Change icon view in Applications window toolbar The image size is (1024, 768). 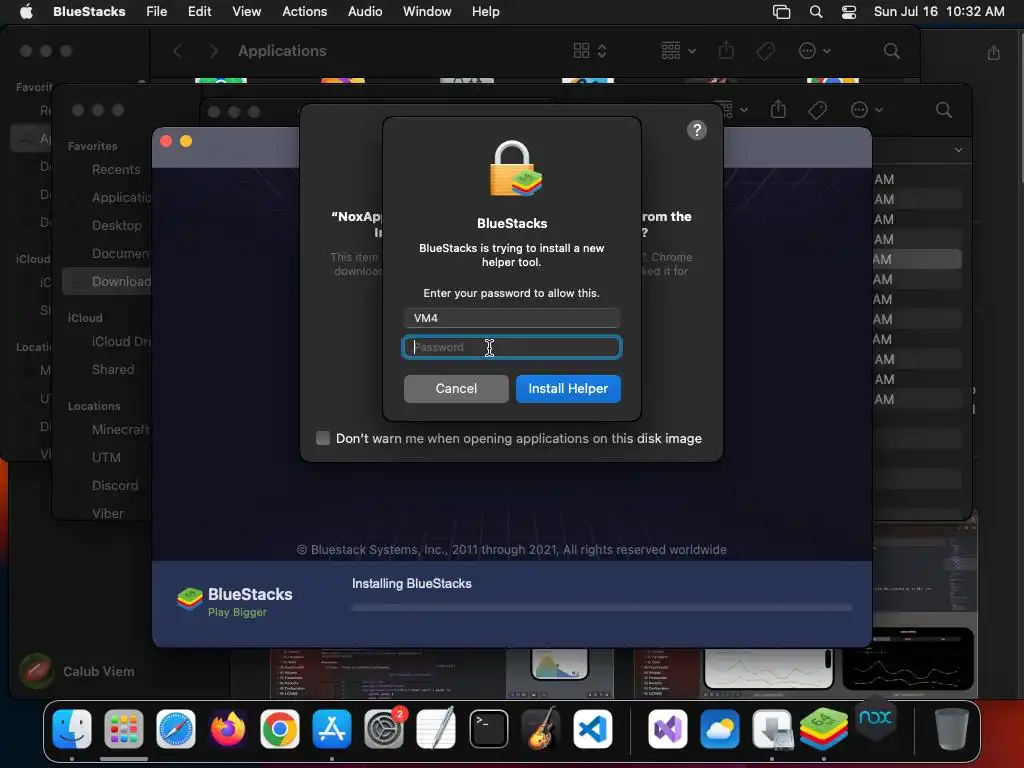[590, 51]
